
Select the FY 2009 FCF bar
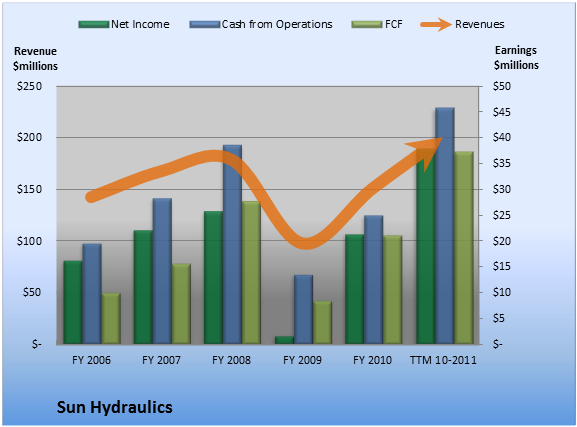coord(322,323)
